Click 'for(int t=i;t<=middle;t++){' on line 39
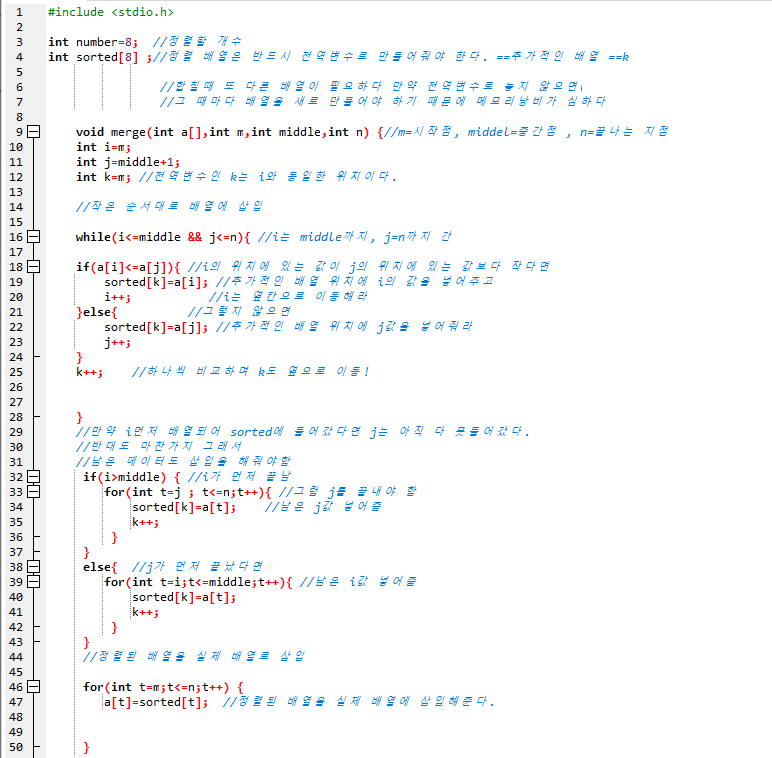Image resolution: width=772 pixels, height=758 pixels. (198, 582)
